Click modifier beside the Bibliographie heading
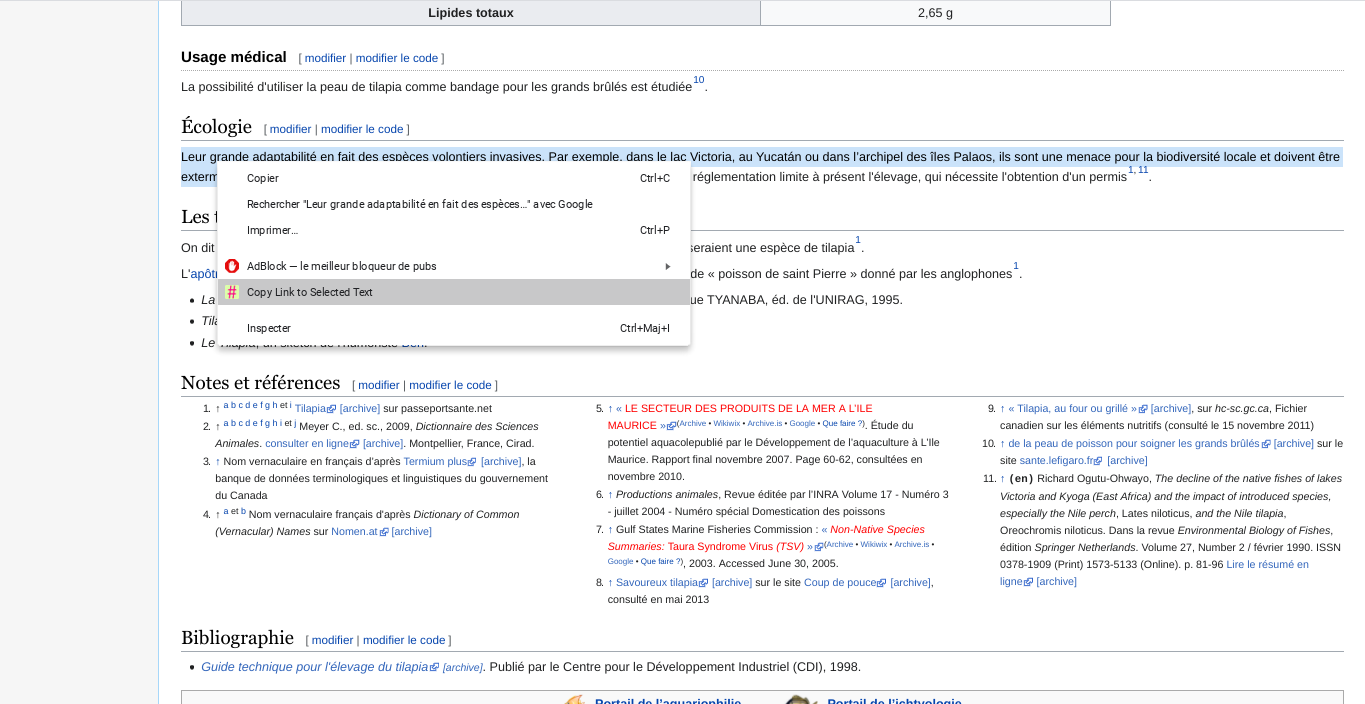This screenshot has width=1365, height=704. tap(332, 640)
